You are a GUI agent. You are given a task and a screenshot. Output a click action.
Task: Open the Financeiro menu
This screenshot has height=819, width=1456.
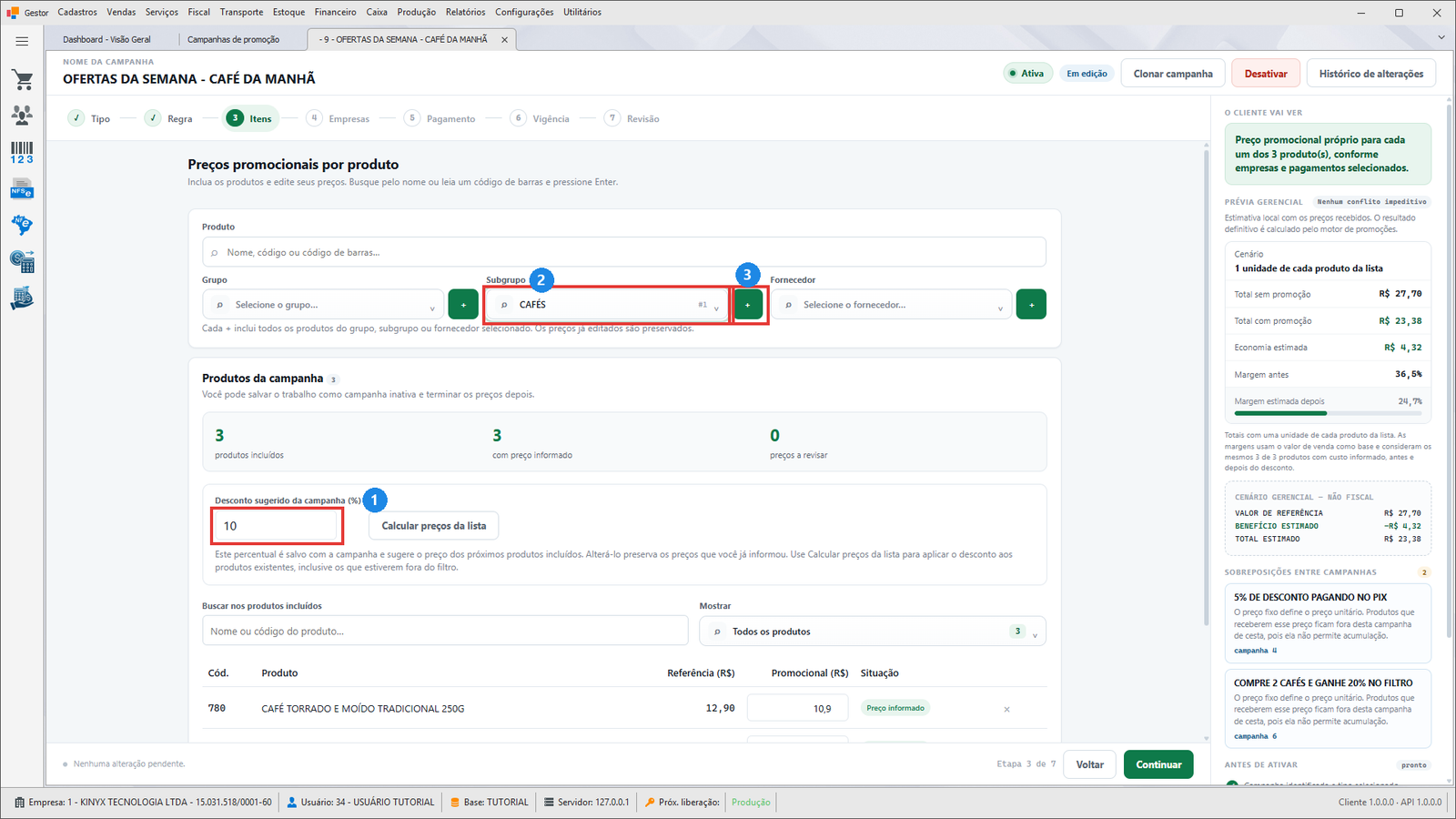(x=336, y=12)
